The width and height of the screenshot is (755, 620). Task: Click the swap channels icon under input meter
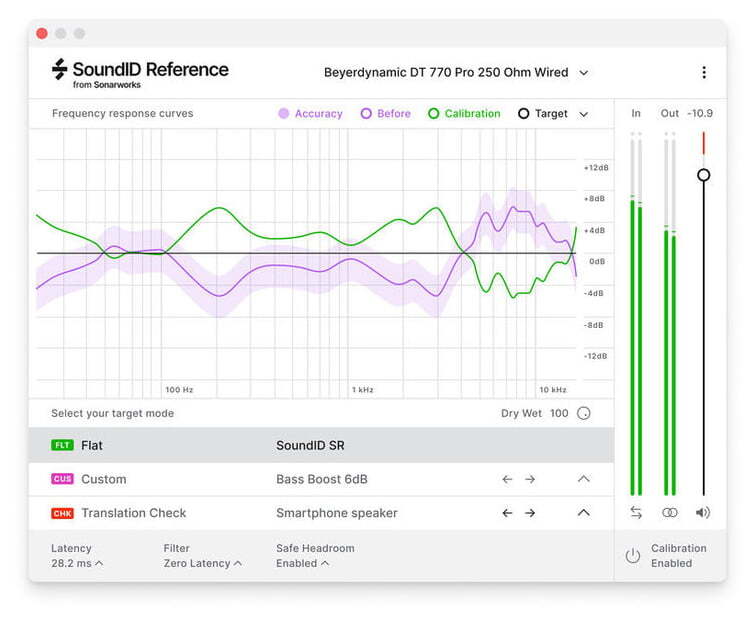pyautogui.click(x=636, y=513)
